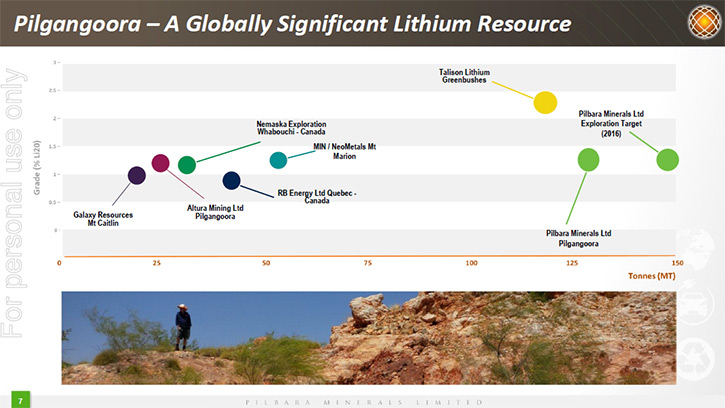Click the 'Galaxy Resources Mt Caitlin' label
The height and width of the screenshot is (408, 725).
[x=103, y=219]
